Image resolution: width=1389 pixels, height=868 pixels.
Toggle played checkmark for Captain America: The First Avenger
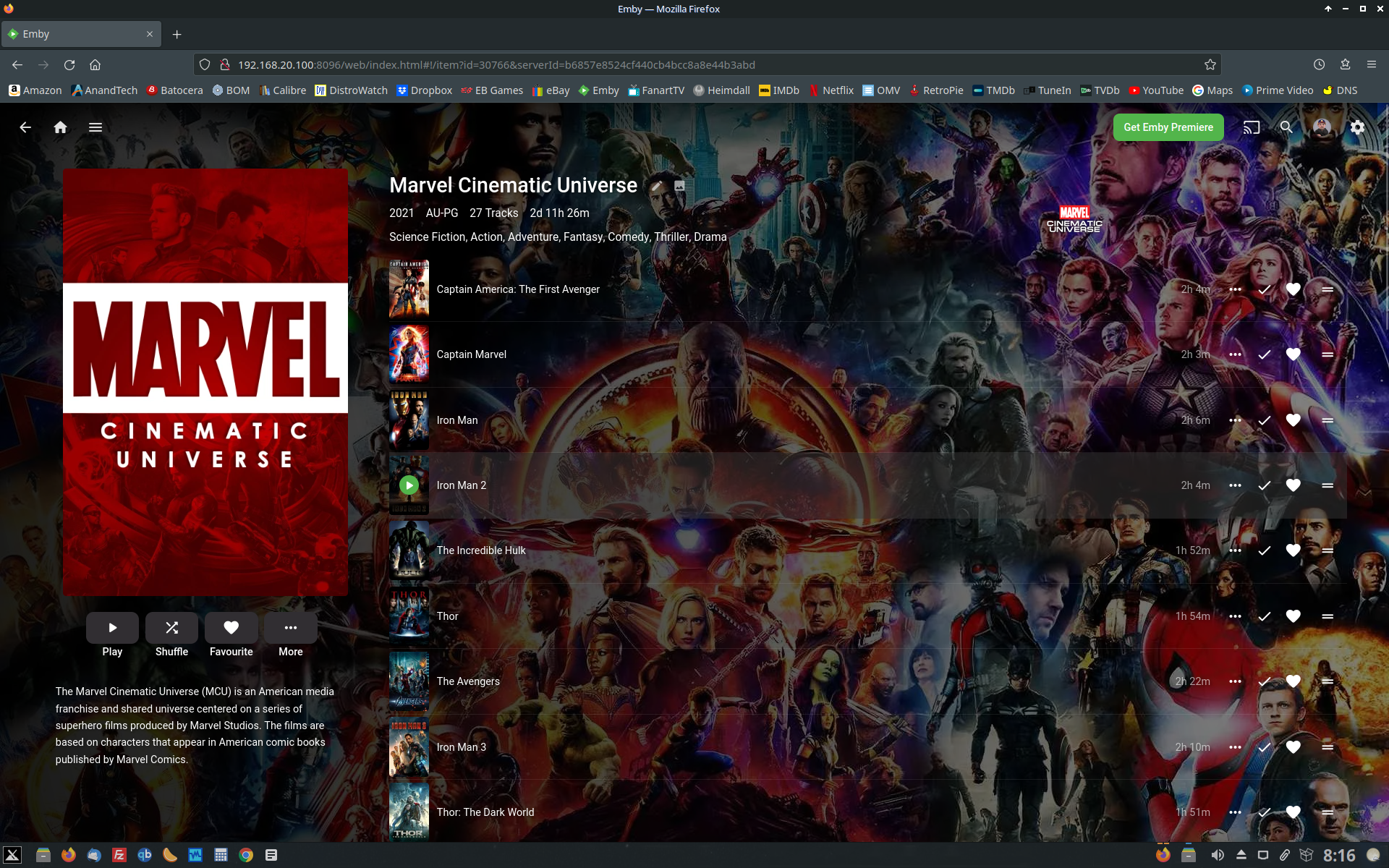(1265, 289)
